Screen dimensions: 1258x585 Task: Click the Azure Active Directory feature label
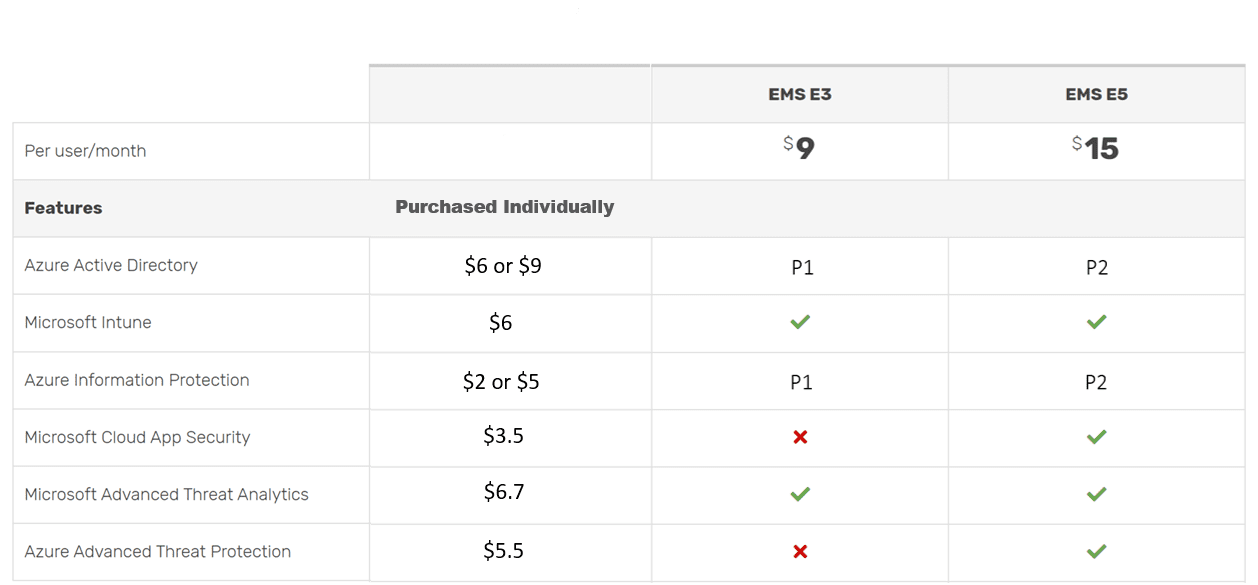[111, 265]
